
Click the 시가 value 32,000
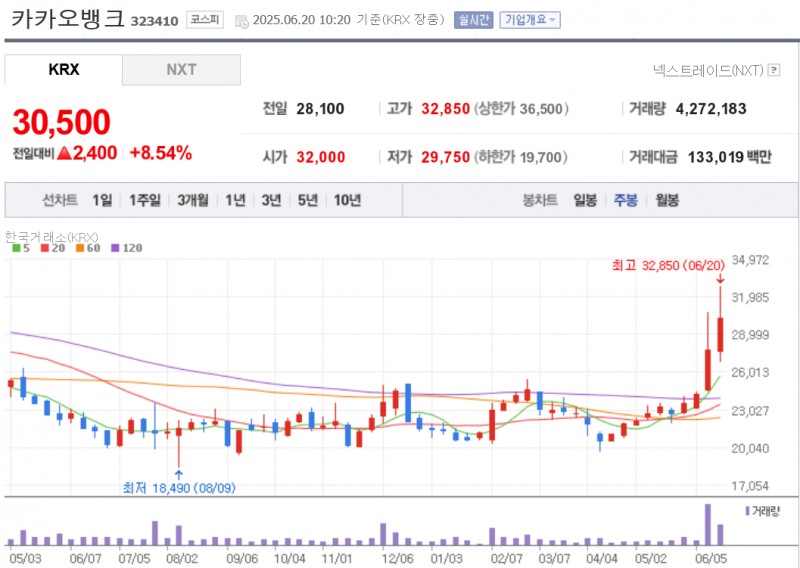click(321, 157)
